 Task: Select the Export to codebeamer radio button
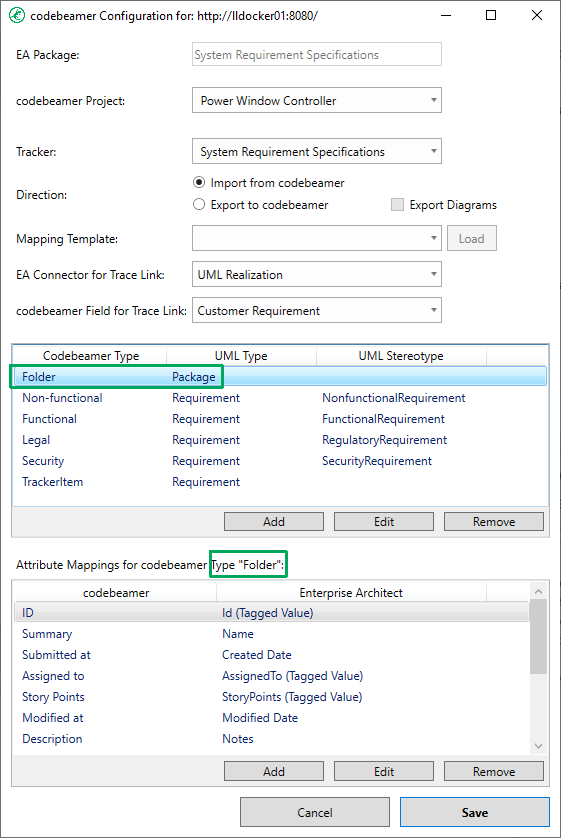point(199,205)
